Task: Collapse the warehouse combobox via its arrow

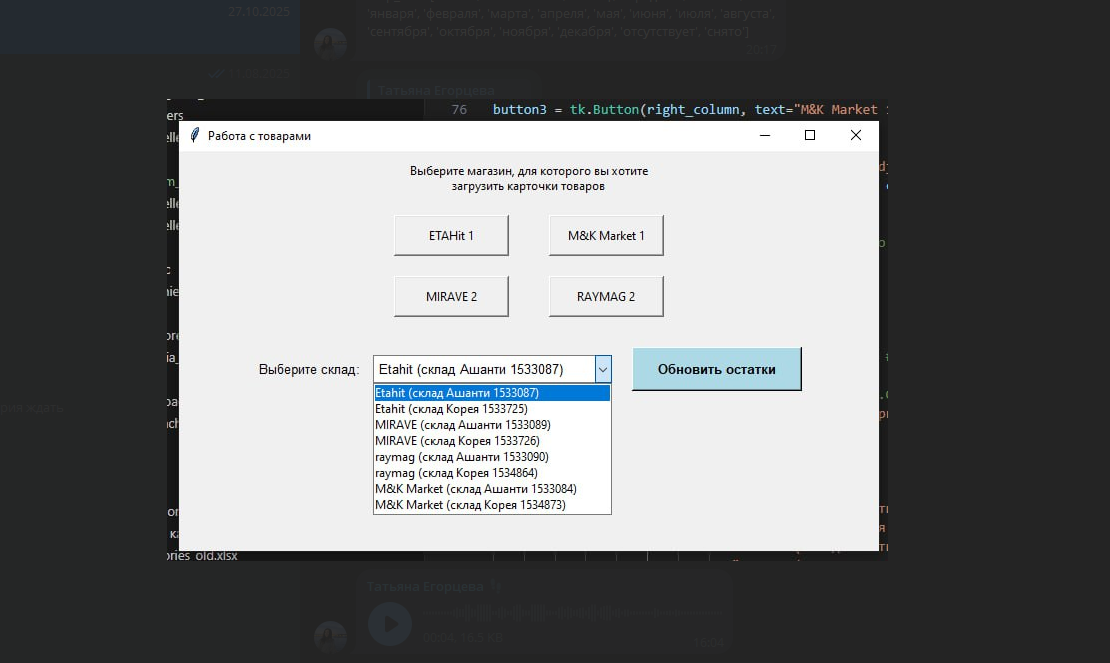Action: point(602,369)
